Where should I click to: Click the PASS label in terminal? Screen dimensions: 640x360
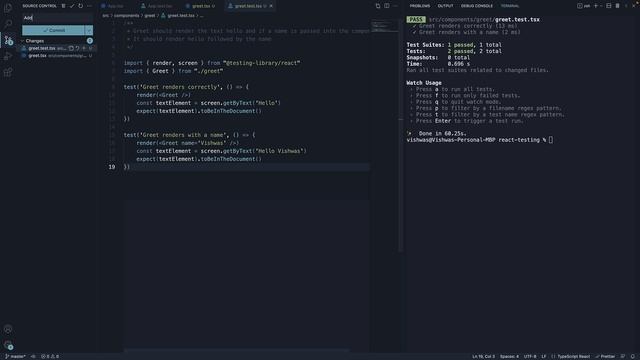pos(416,19)
